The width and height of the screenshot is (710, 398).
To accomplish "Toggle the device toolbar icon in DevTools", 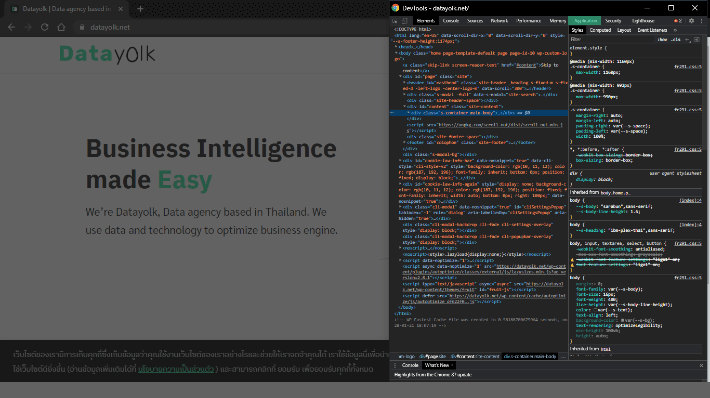I will click(405, 21).
